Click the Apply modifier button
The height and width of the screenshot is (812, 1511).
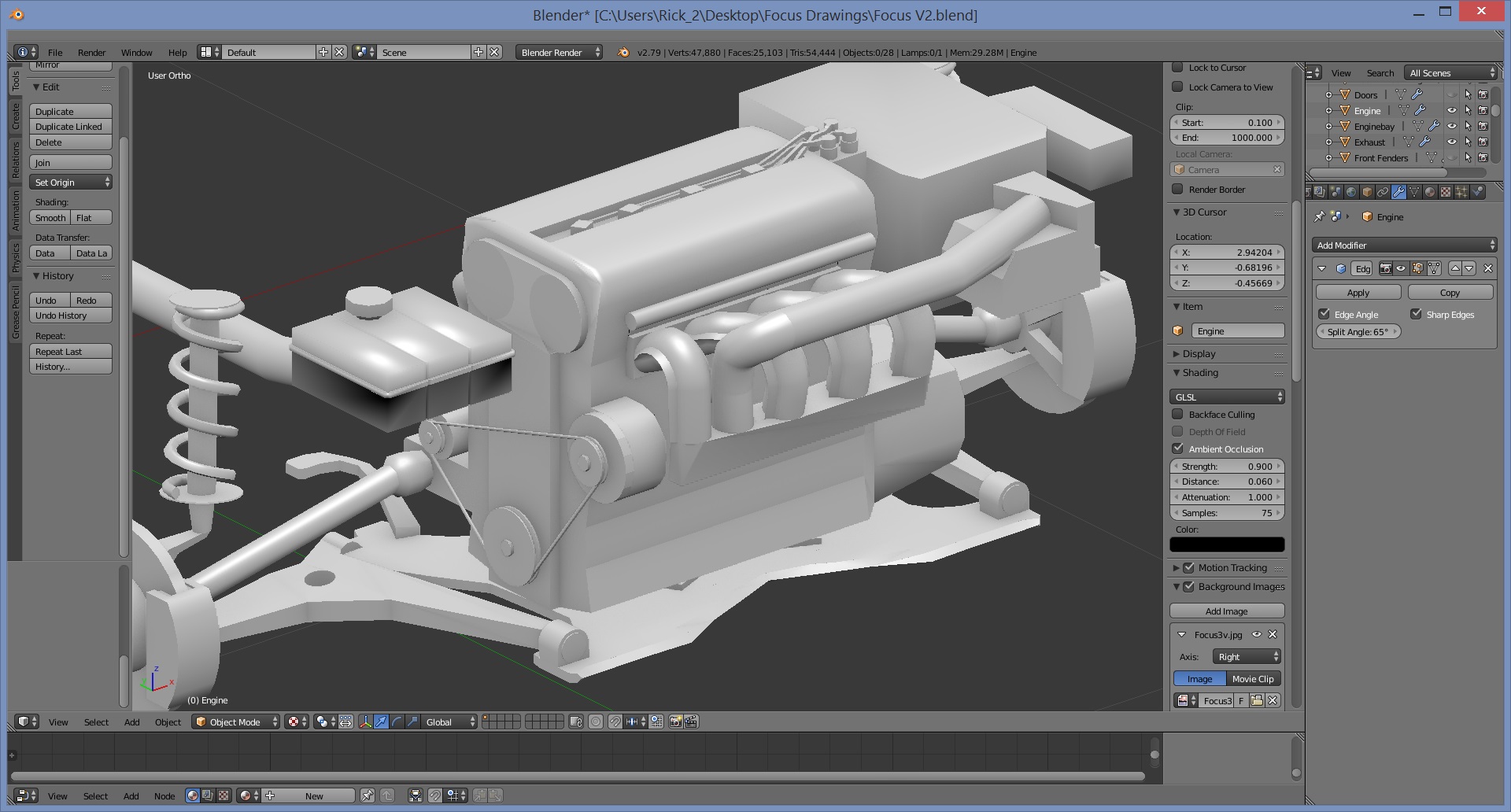(x=1358, y=293)
